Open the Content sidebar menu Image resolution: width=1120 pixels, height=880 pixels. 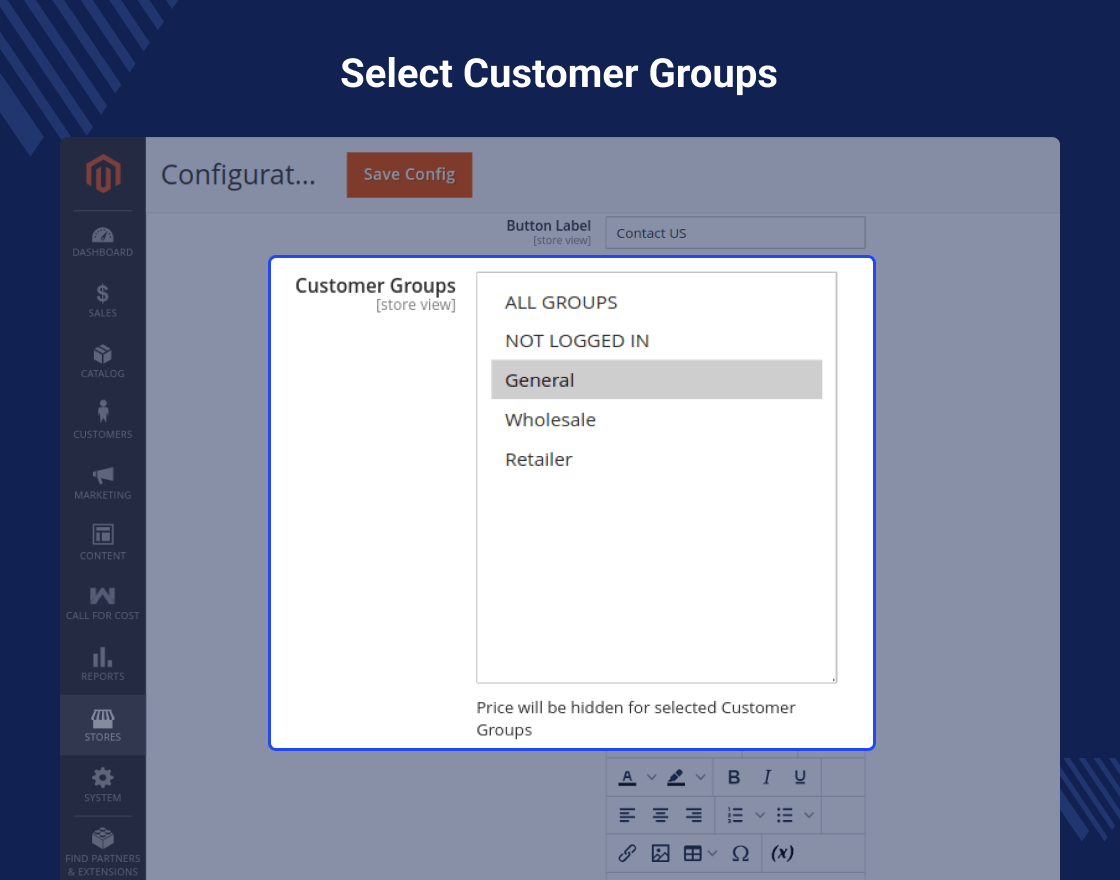(x=103, y=544)
